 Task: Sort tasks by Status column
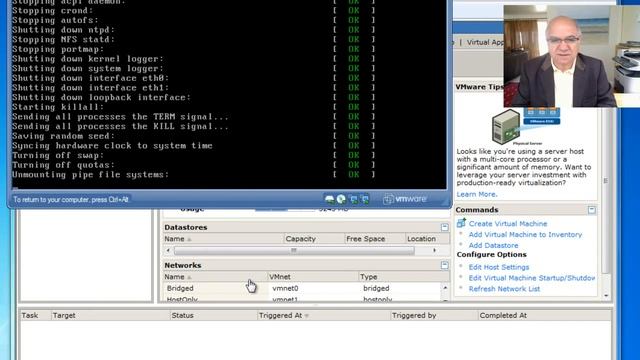[x=213, y=316]
